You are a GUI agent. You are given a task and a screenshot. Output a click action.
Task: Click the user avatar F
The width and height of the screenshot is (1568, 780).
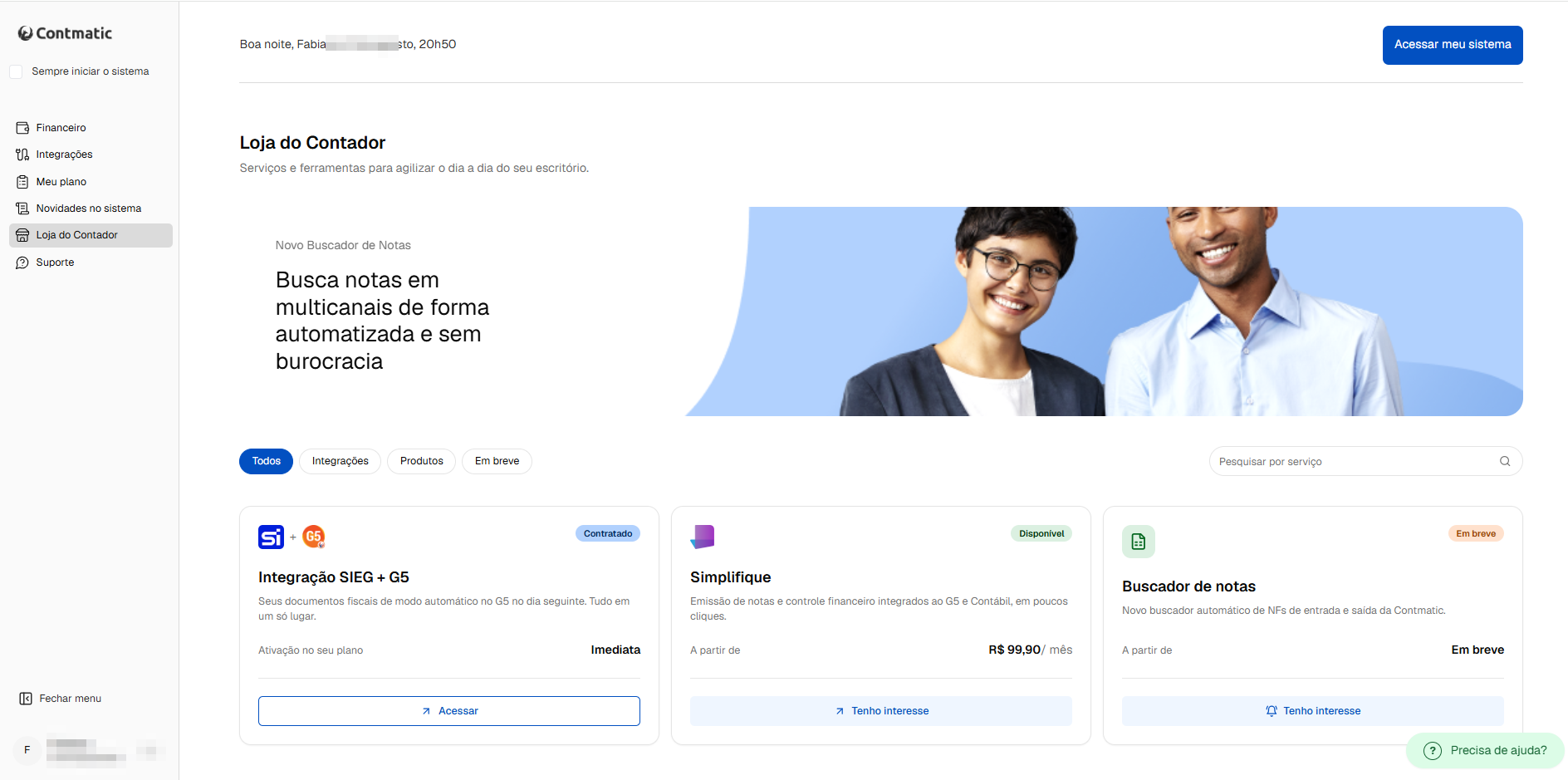pos(27,750)
